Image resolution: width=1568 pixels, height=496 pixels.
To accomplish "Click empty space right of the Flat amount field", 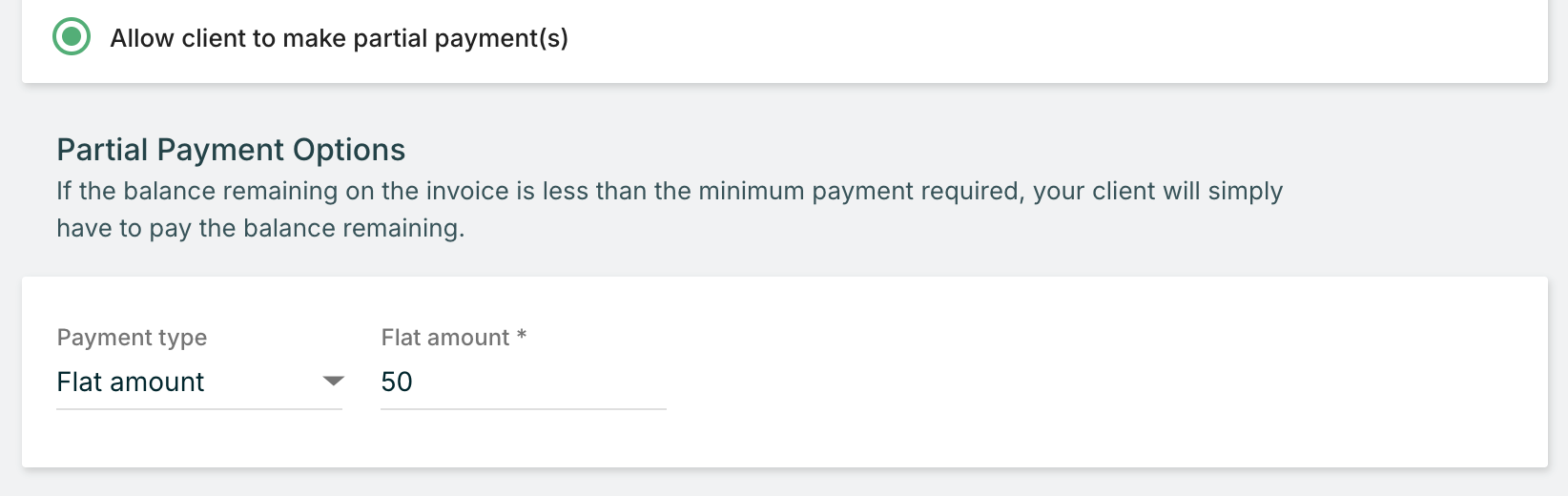I will point(1049,382).
